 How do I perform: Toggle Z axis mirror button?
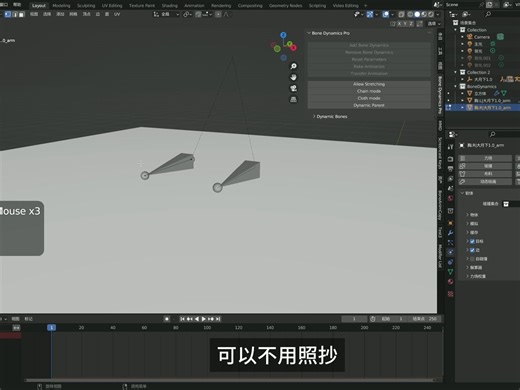click(411, 24)
